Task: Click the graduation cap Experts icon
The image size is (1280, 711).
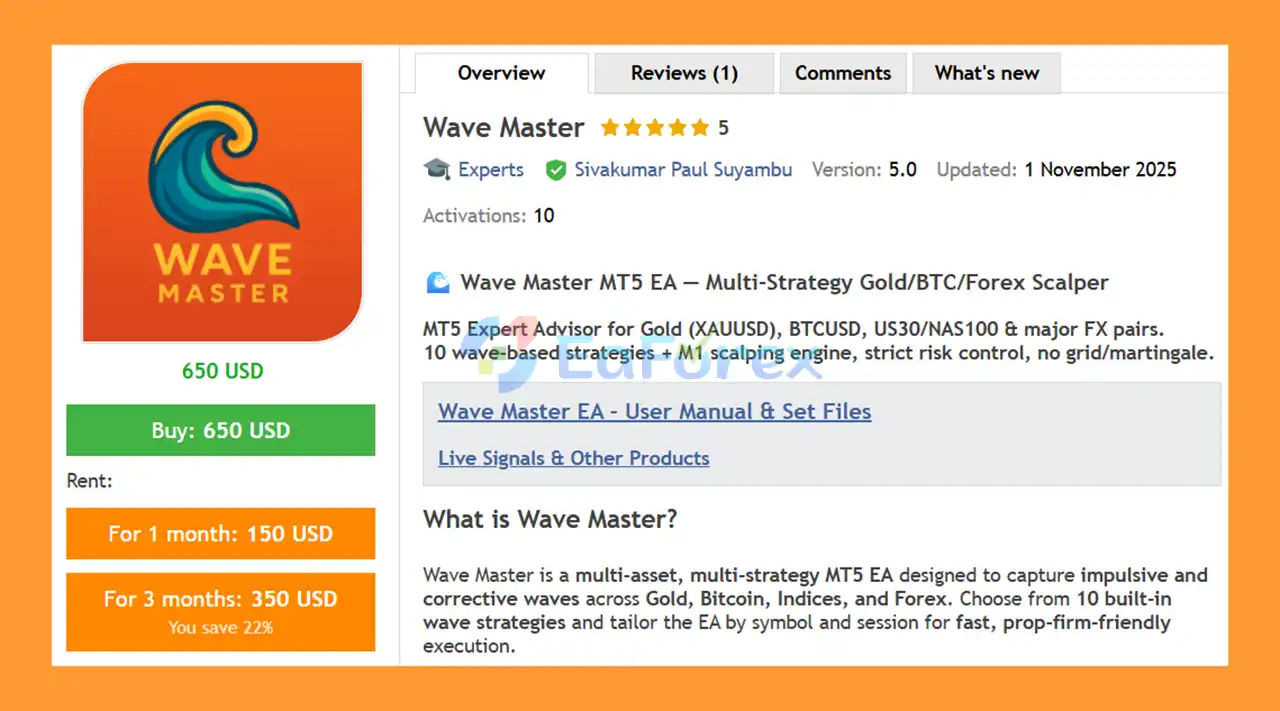Action: tap(437, 170)
